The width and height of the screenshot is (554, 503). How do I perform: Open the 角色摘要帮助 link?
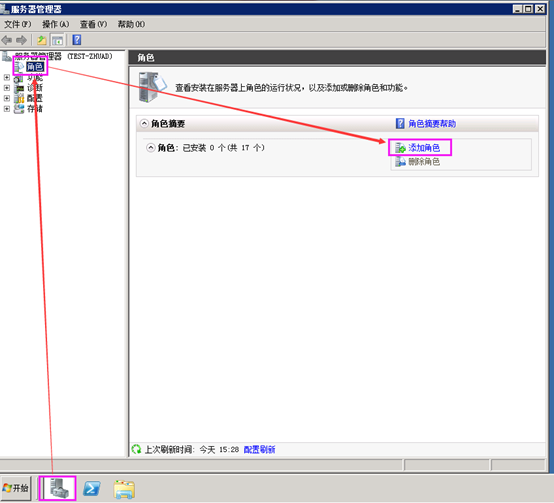pyautogui.click(x=432, y=124)
